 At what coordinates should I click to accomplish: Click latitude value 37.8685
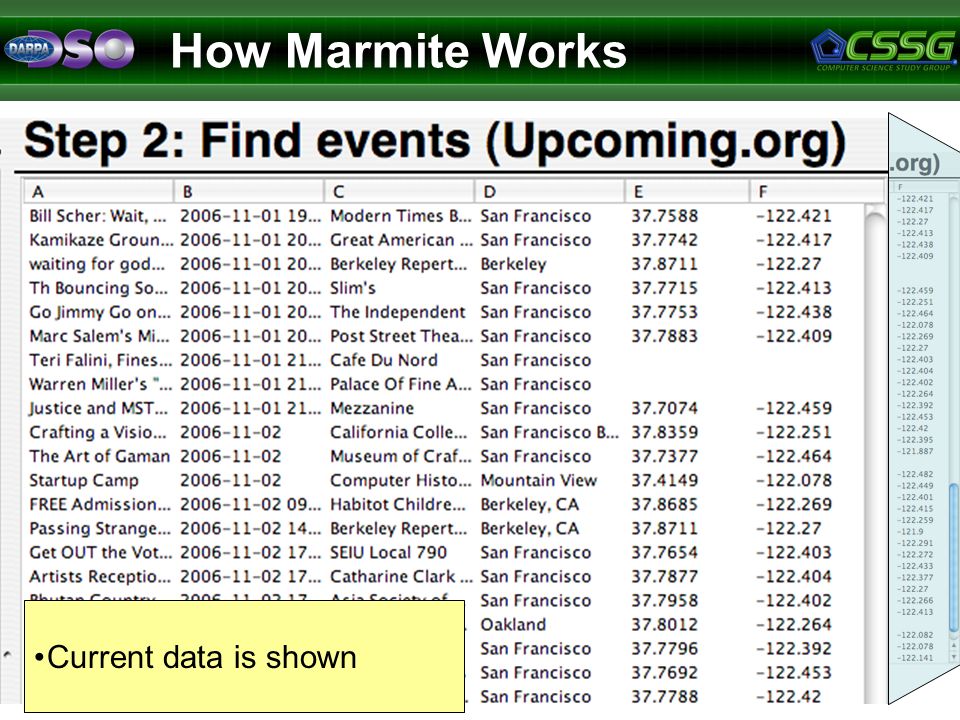pyautogui.click(x=664, y=504)
